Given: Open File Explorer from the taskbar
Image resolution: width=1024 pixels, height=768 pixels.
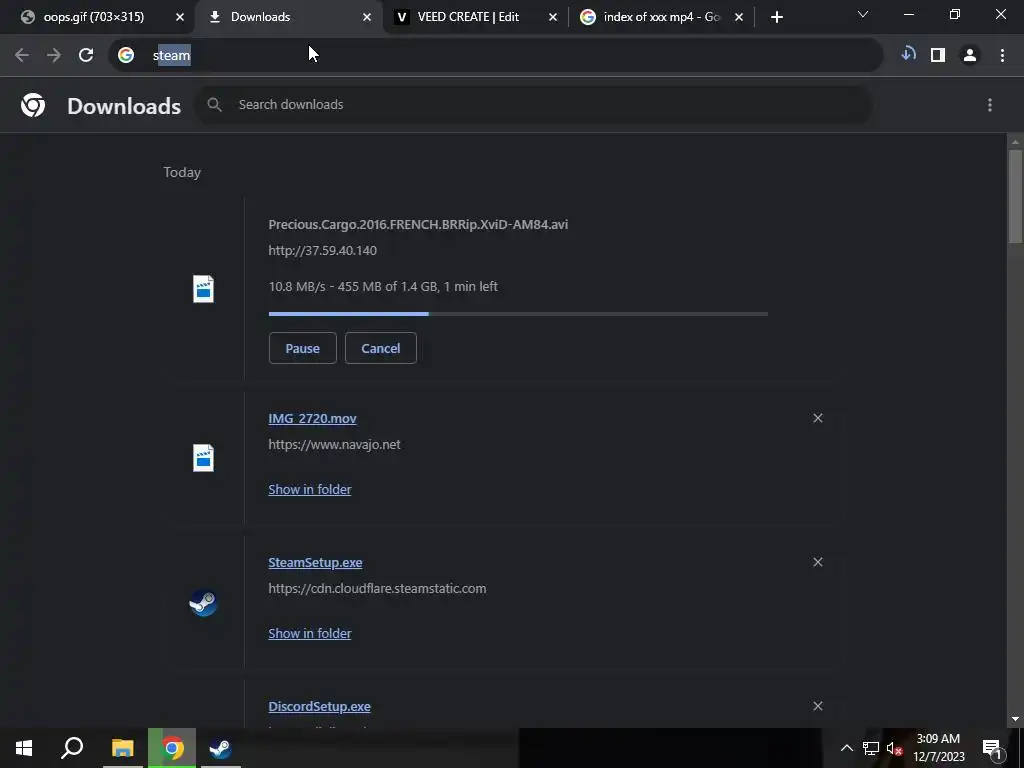Looking at the screenshot, I should (x=123, y=748).
